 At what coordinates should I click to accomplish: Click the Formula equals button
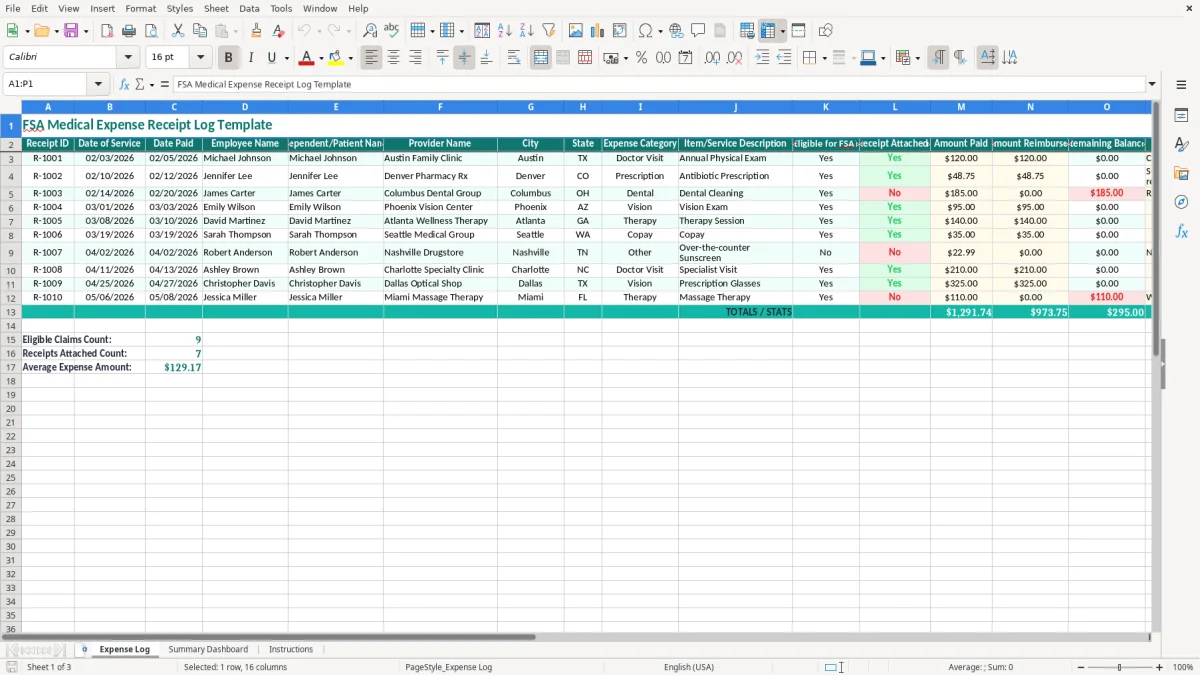pyautogui.click(x=165, y=84)
